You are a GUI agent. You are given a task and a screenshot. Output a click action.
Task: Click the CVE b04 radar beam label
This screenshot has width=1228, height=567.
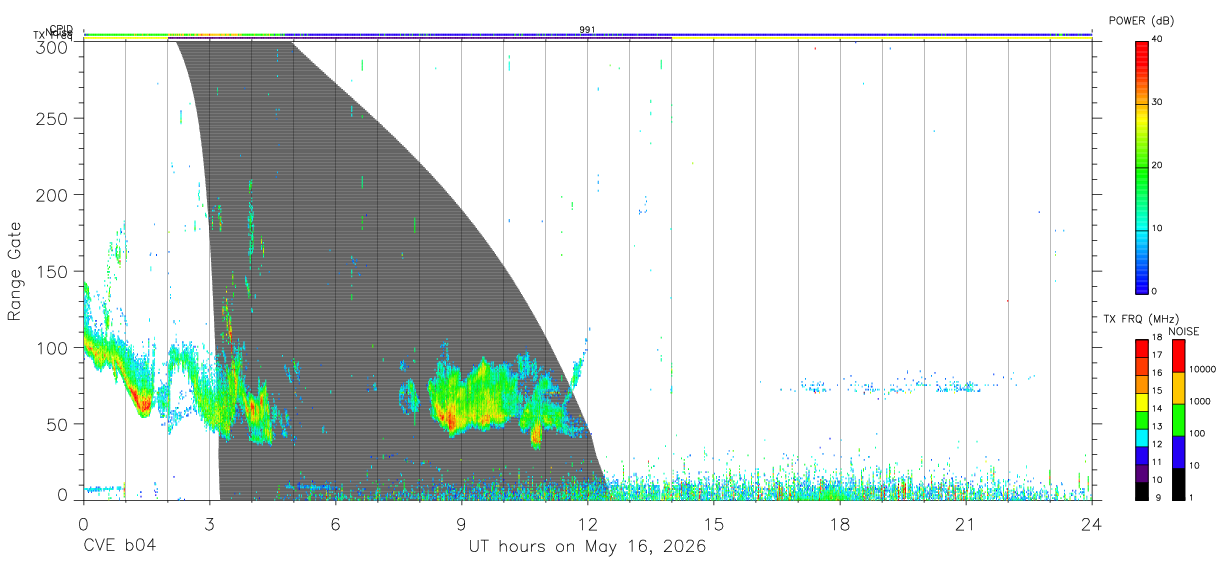click(x=119, y=546)
